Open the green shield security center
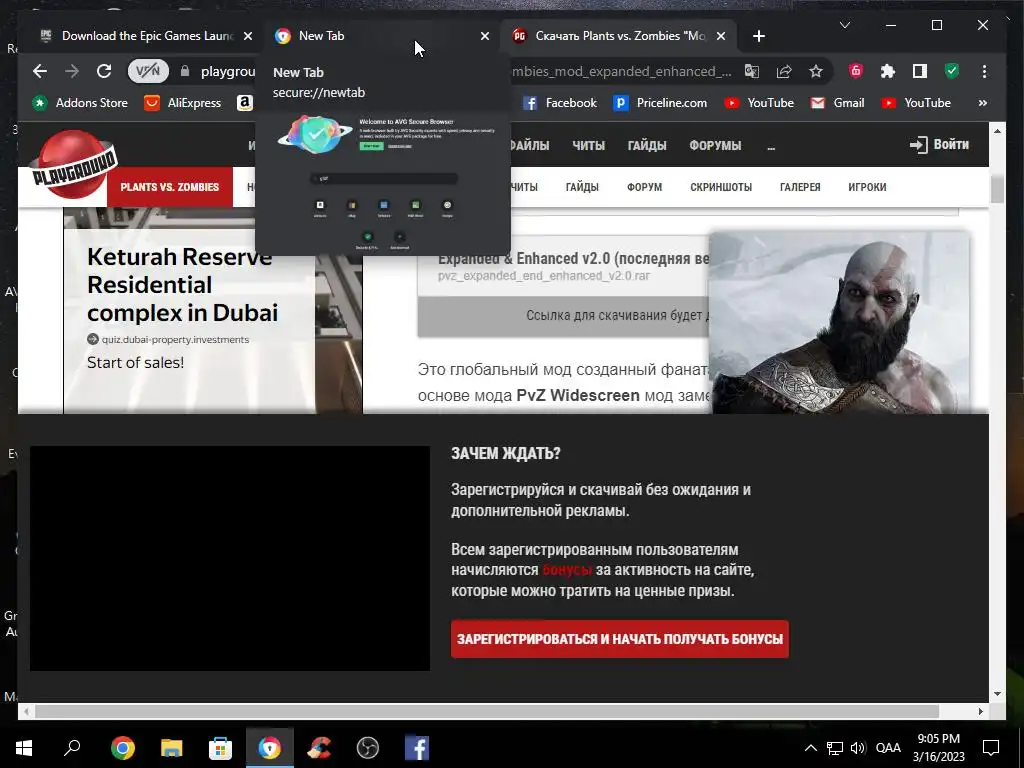Viewport: 1024px width, 768px height. click(x=952, y=71)
